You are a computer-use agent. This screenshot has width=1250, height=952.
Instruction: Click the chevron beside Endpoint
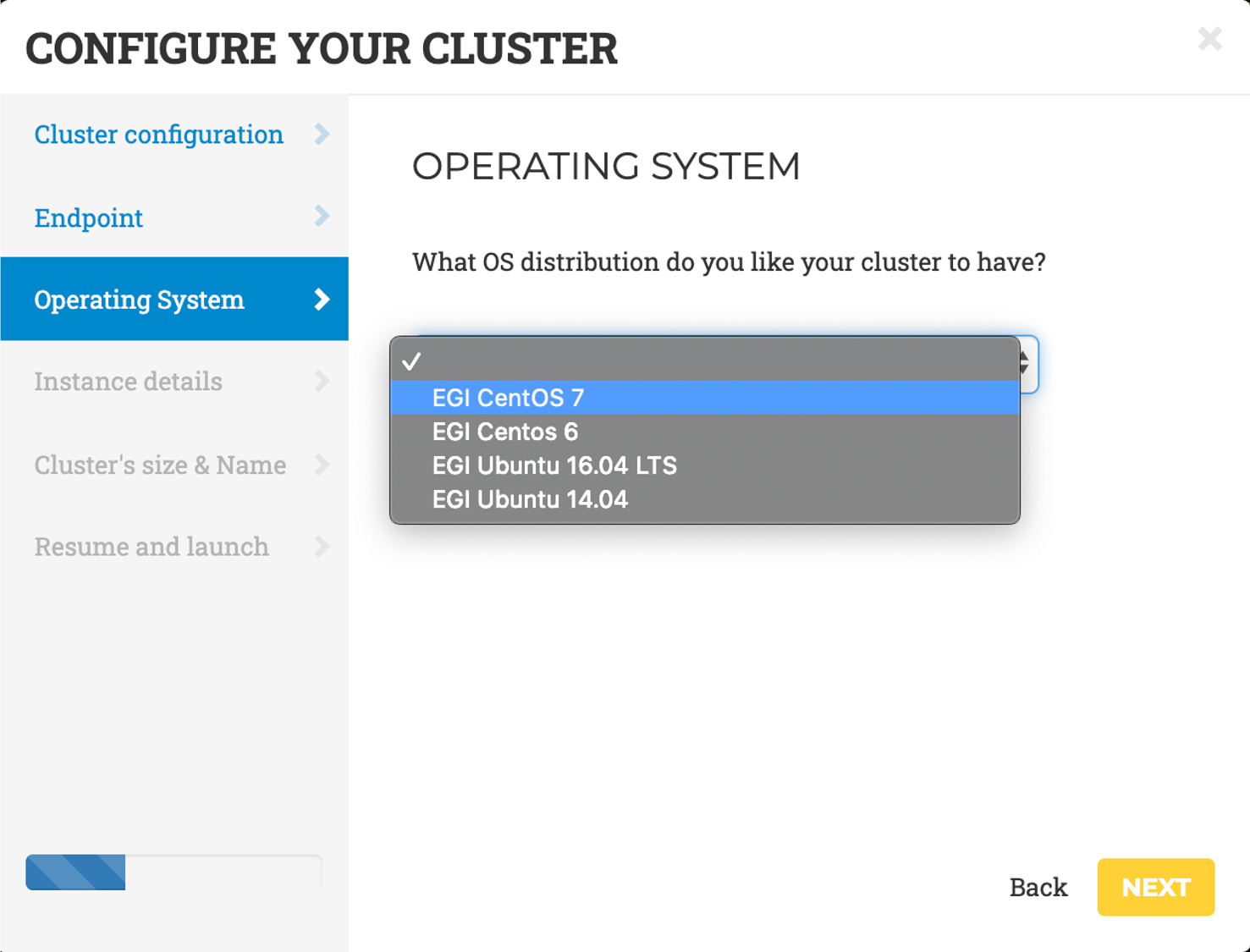tap(322, 217)
